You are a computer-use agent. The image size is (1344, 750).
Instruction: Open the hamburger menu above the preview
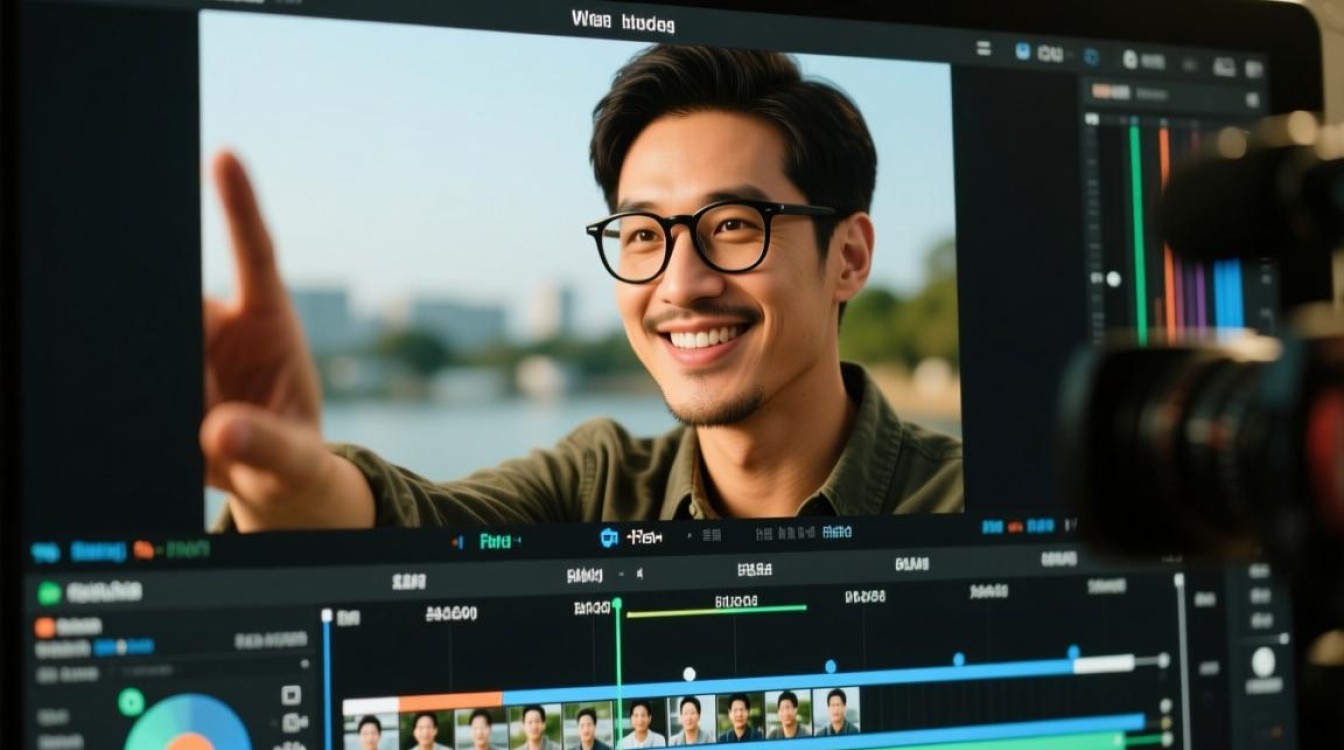click(x=984, y=49)
